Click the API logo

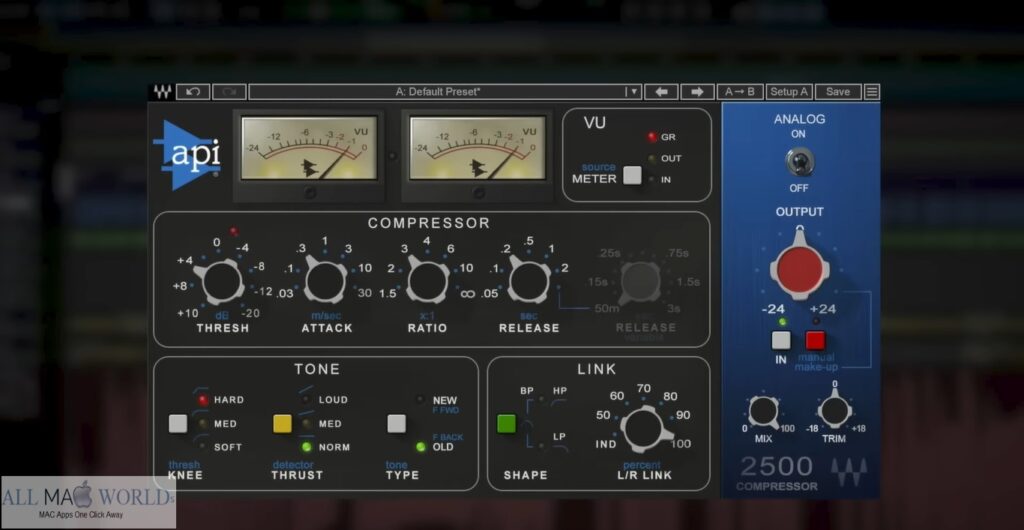[x=190, y=155]
